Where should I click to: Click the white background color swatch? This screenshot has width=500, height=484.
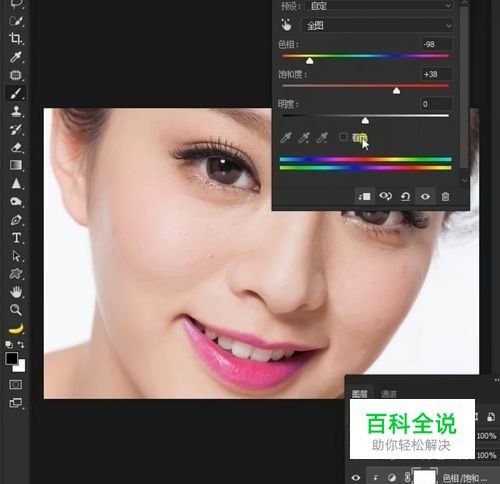(x=21, y=367)
